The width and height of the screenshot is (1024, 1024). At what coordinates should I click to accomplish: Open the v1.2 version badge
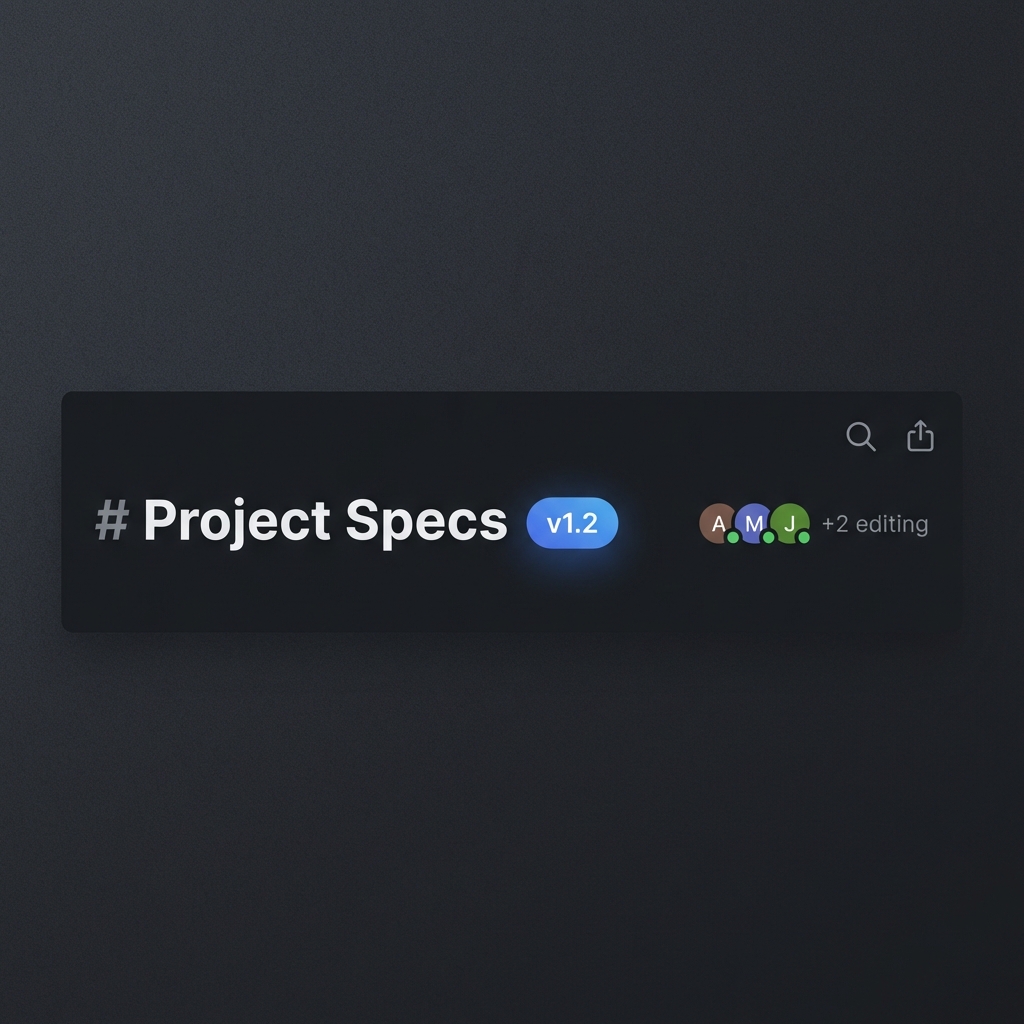[x=572, y=523]
